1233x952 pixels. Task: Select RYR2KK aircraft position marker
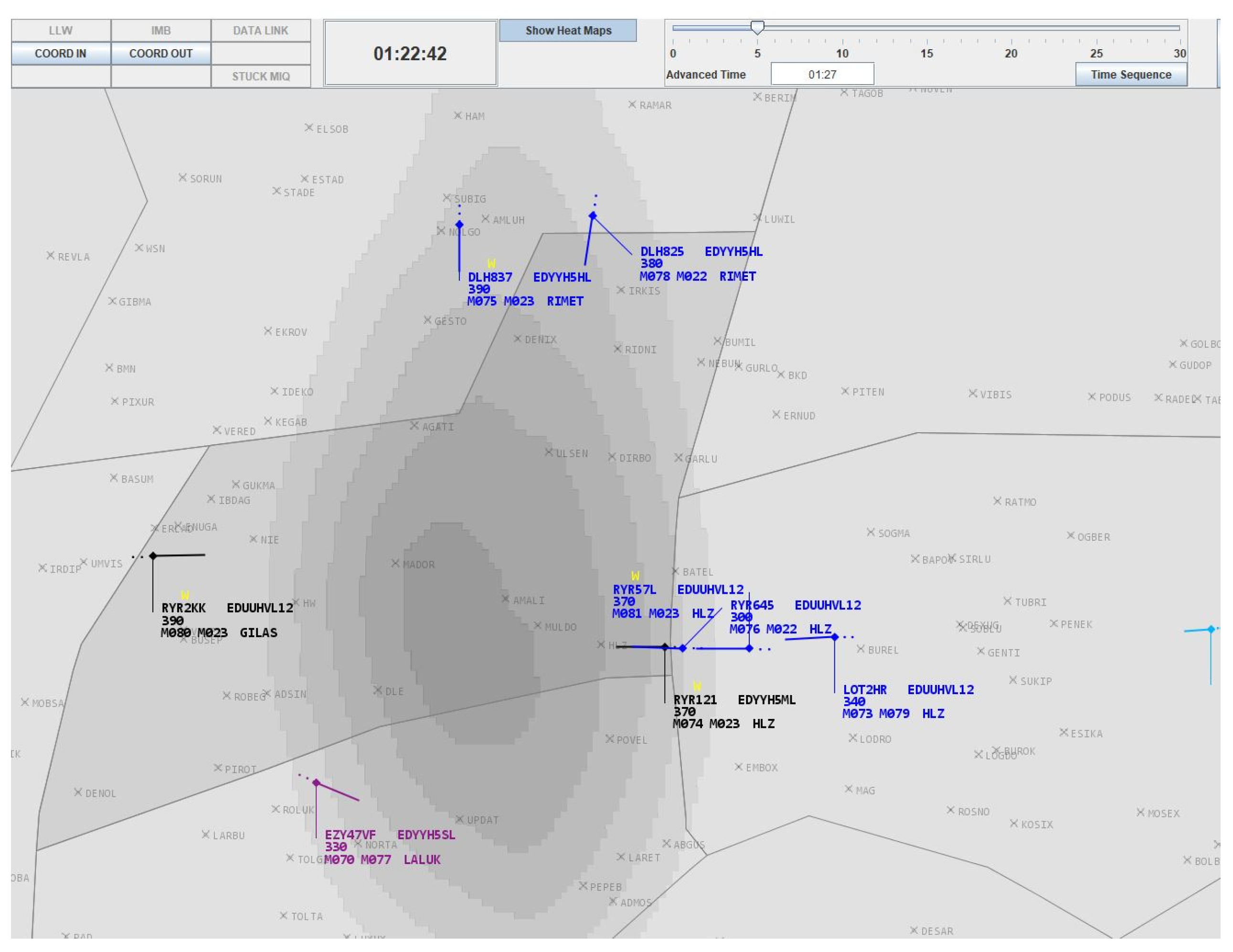click(x=153, y=556)
